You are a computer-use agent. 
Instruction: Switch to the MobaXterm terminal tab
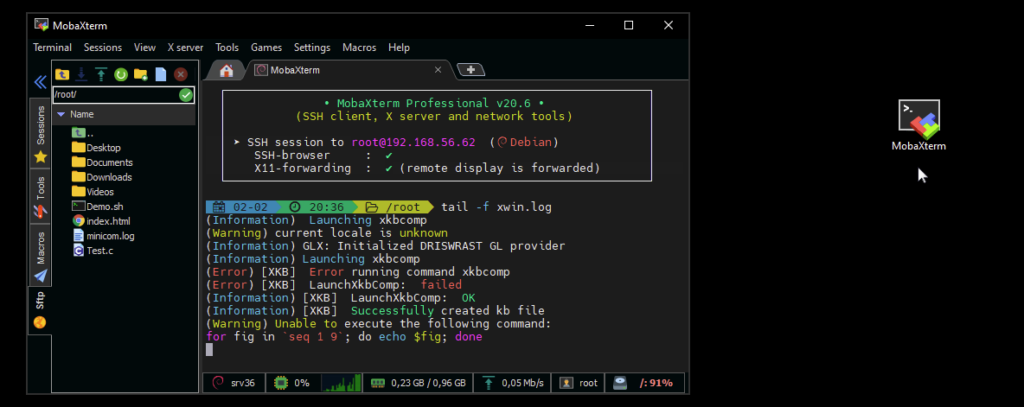pyautogui.click(x=346, y=70)
